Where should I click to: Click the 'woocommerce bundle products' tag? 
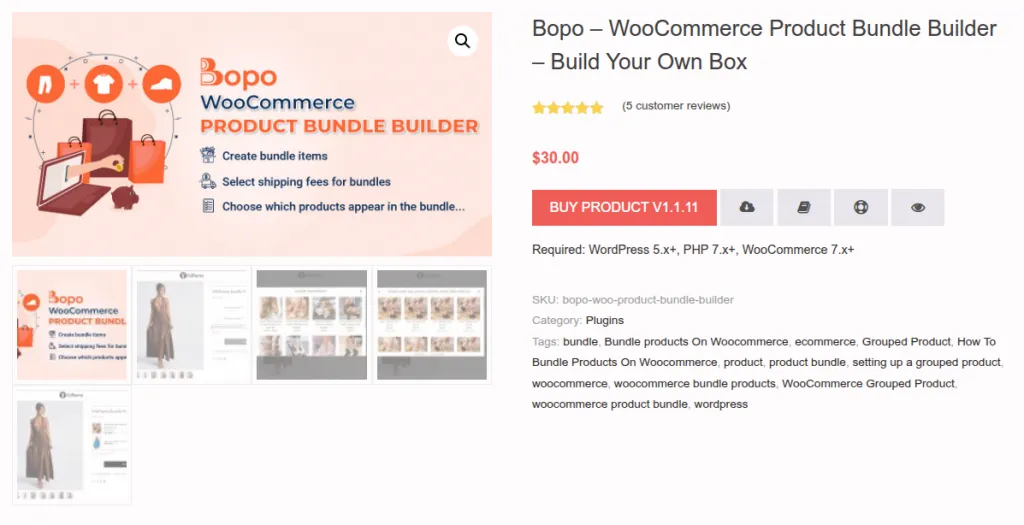694,383
